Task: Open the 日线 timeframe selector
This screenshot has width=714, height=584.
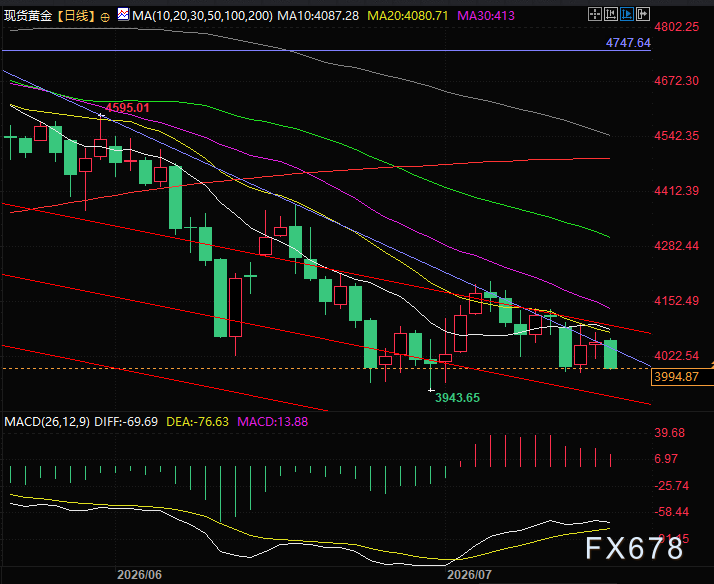Action: click(x=76, y=16)
